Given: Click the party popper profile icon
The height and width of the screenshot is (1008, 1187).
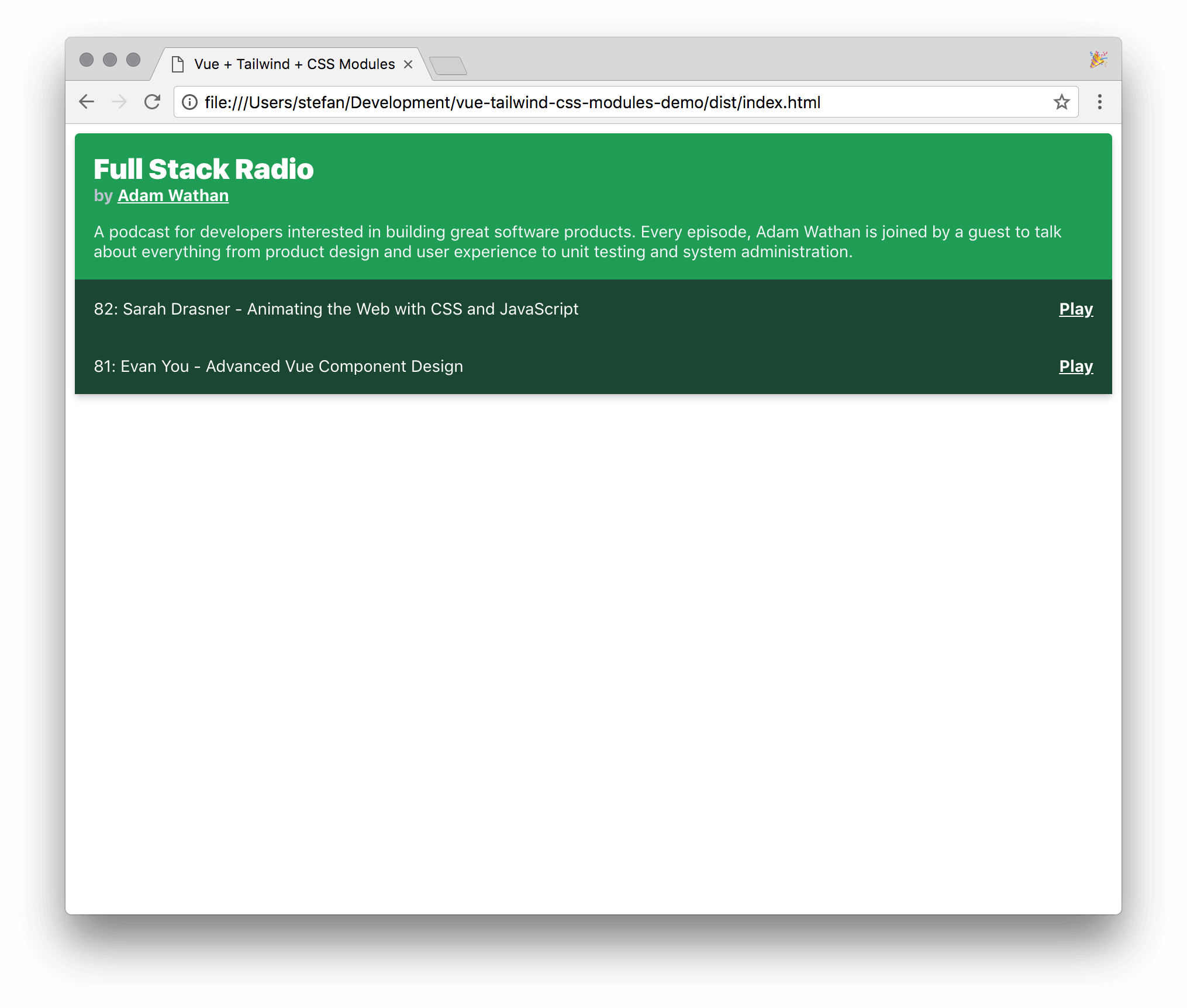Looking at the screenshot, I should [1098, 60].
